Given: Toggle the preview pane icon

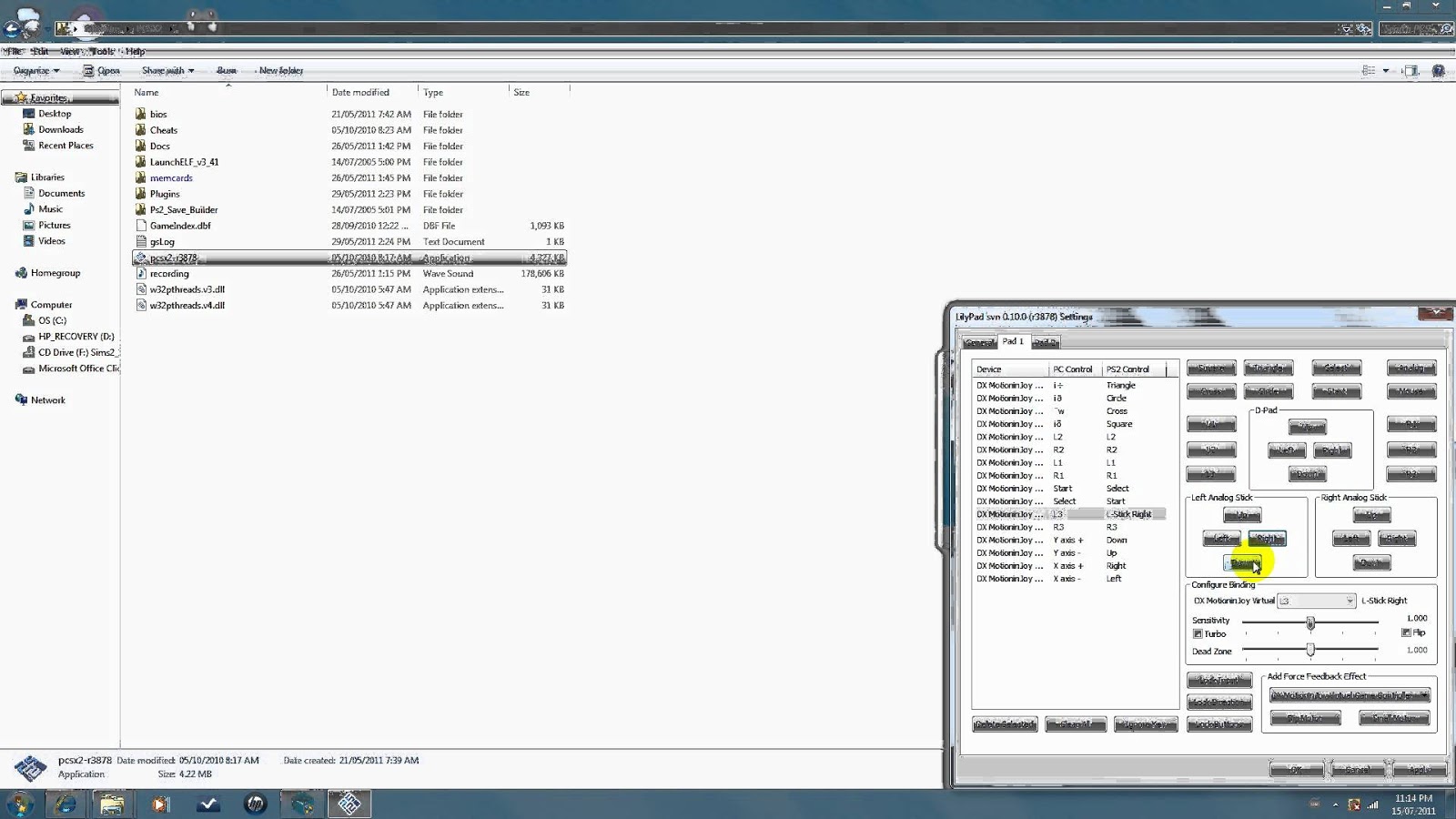Looking at the screenshot, I should (1410, 70).
